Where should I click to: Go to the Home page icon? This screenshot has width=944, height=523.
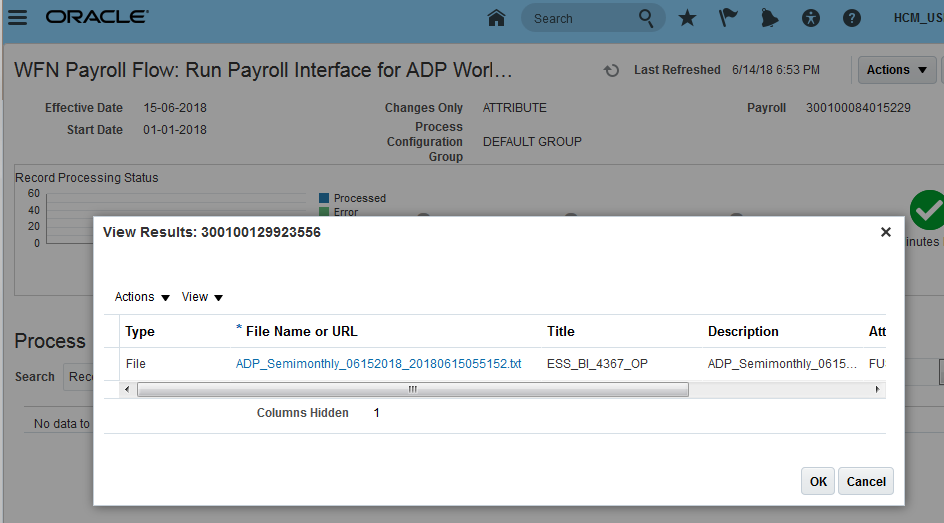click(x=495, y=18)
